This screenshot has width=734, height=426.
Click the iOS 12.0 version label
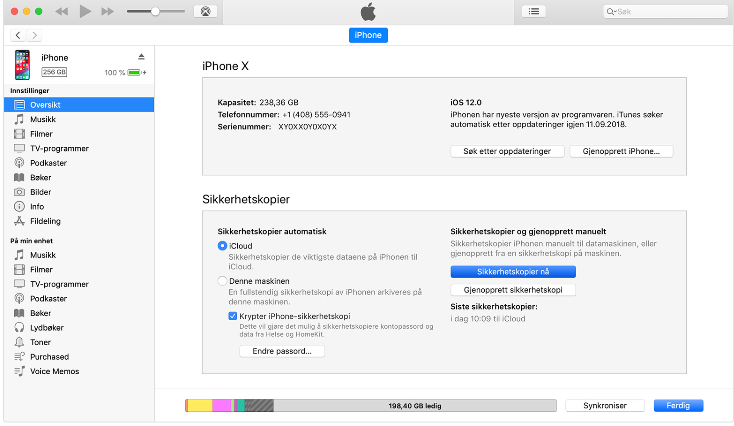[x=466, y=103]
